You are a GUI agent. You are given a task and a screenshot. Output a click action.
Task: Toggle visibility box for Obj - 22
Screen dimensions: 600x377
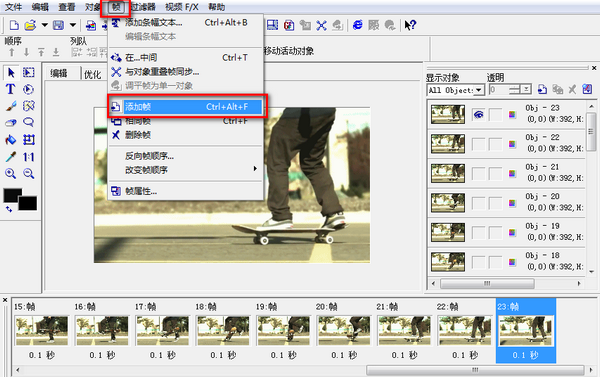click(478, 144)
